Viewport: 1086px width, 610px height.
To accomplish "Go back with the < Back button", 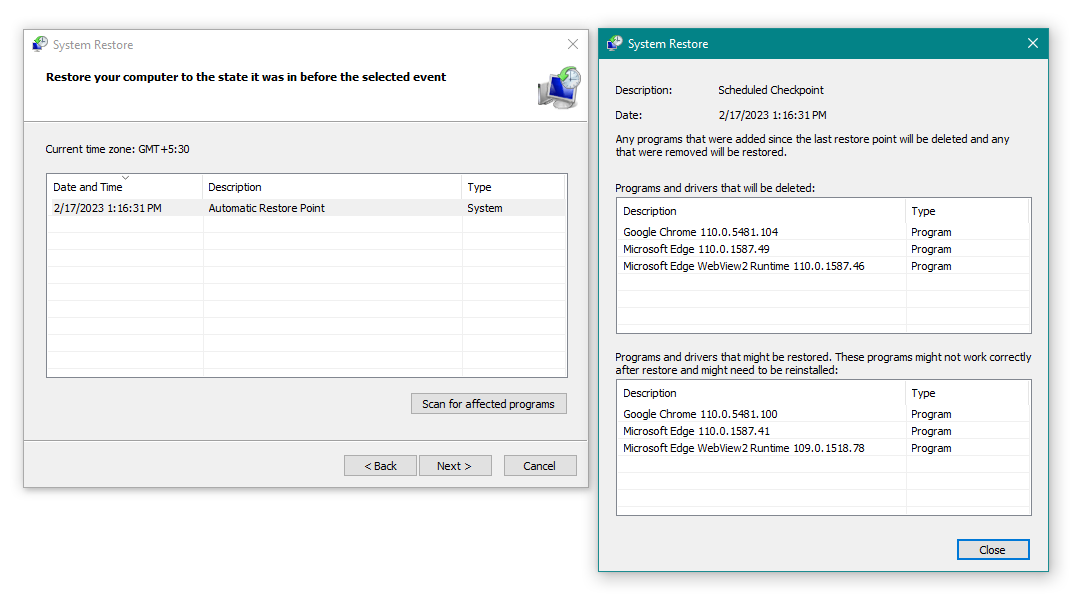I will pos(380,466).
